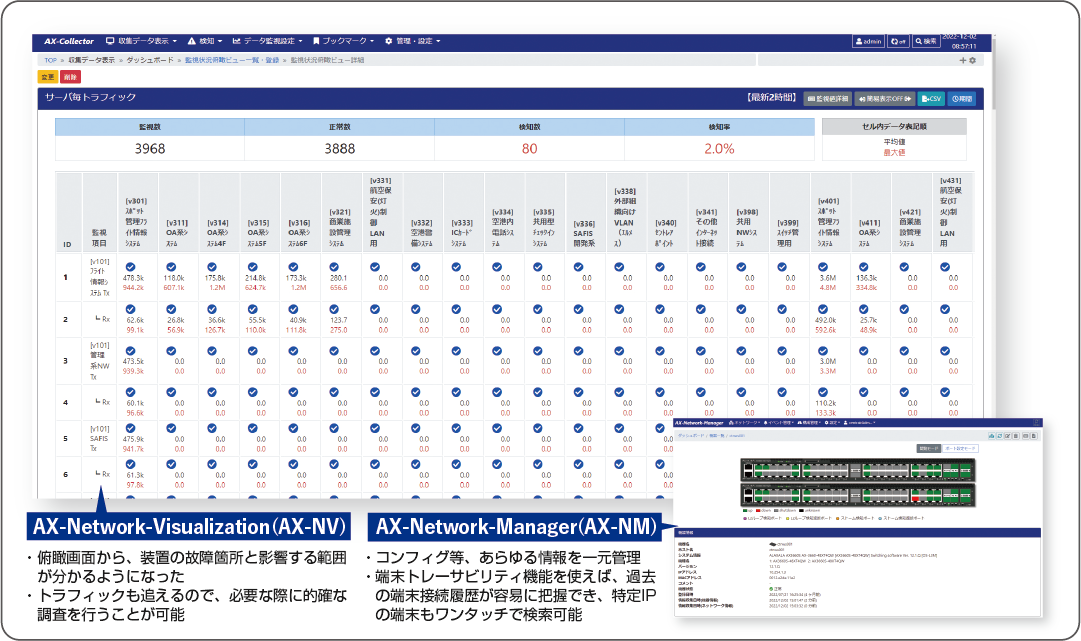Go to TOP in the breadcrumb
This screenshot has height=641, width=1081.
50,61
